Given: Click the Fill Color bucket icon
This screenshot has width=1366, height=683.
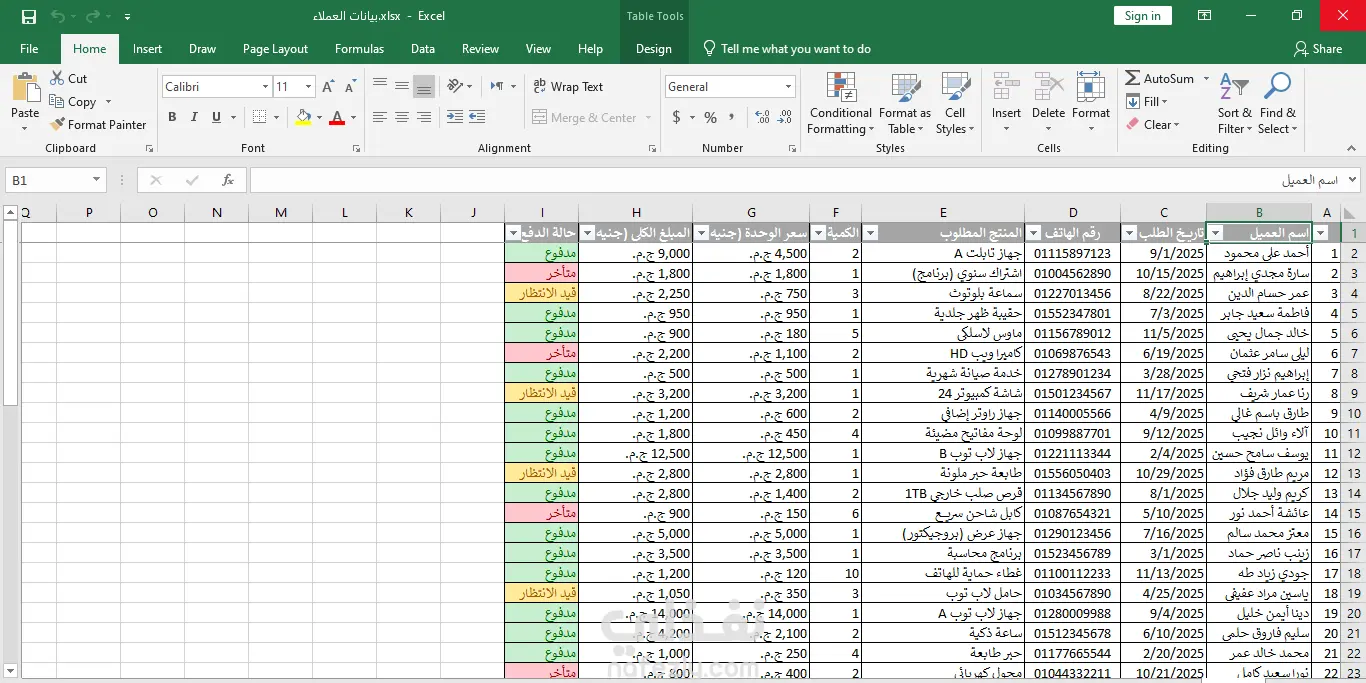Looking at the screenshot, I should (303, 117).
